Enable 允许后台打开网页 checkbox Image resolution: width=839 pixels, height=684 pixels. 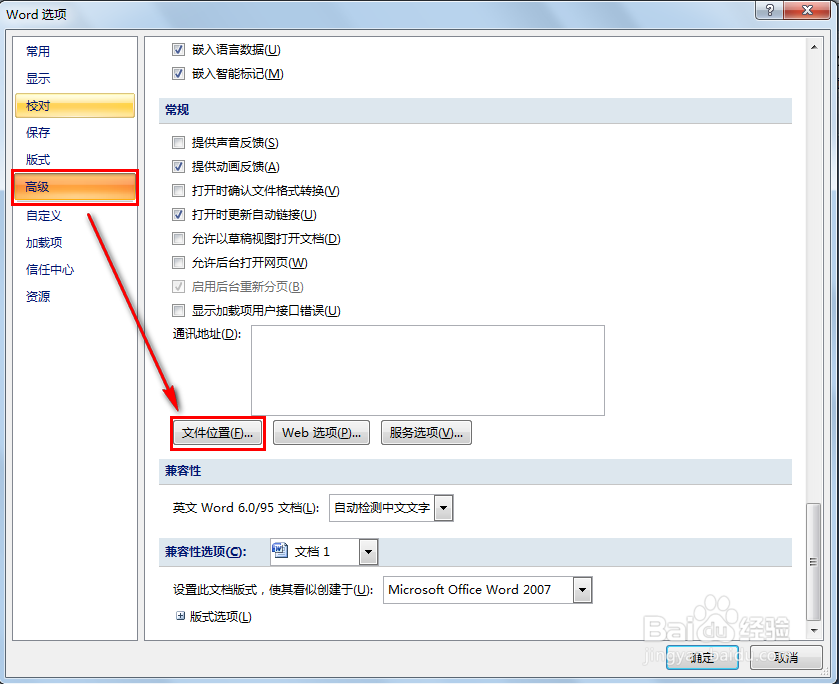point(178,262)
